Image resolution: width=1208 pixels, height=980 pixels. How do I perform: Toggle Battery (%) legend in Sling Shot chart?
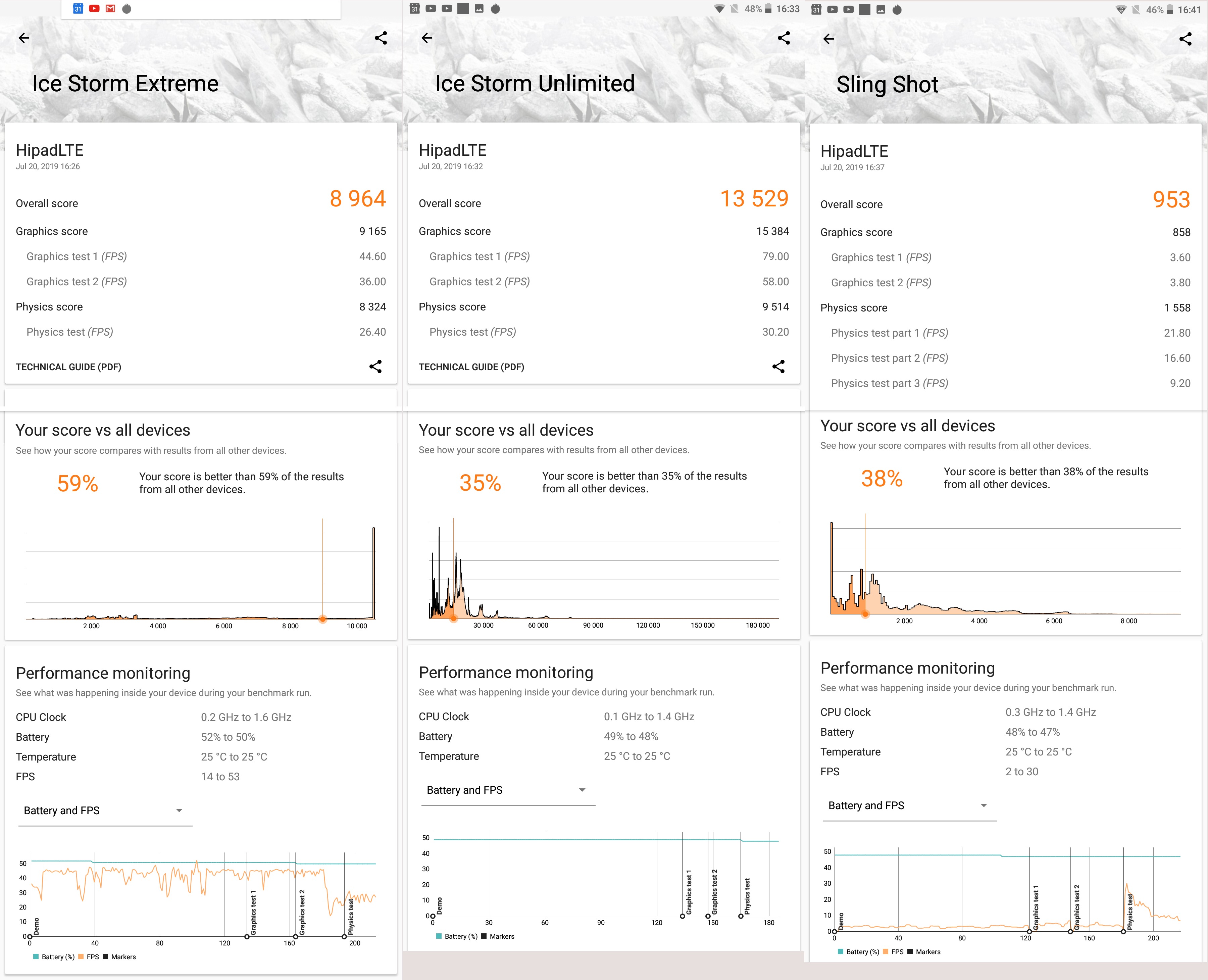[x=859, y=952]
